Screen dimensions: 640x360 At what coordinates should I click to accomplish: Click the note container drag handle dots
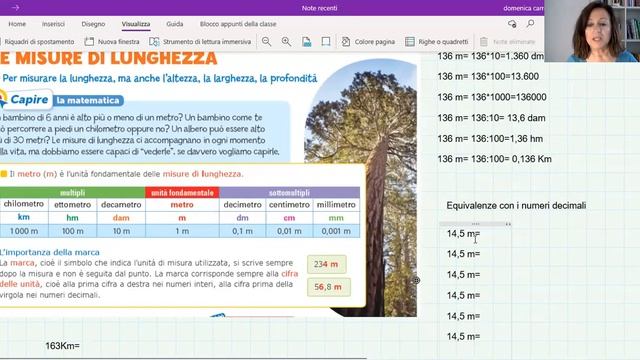click(475, 224)
